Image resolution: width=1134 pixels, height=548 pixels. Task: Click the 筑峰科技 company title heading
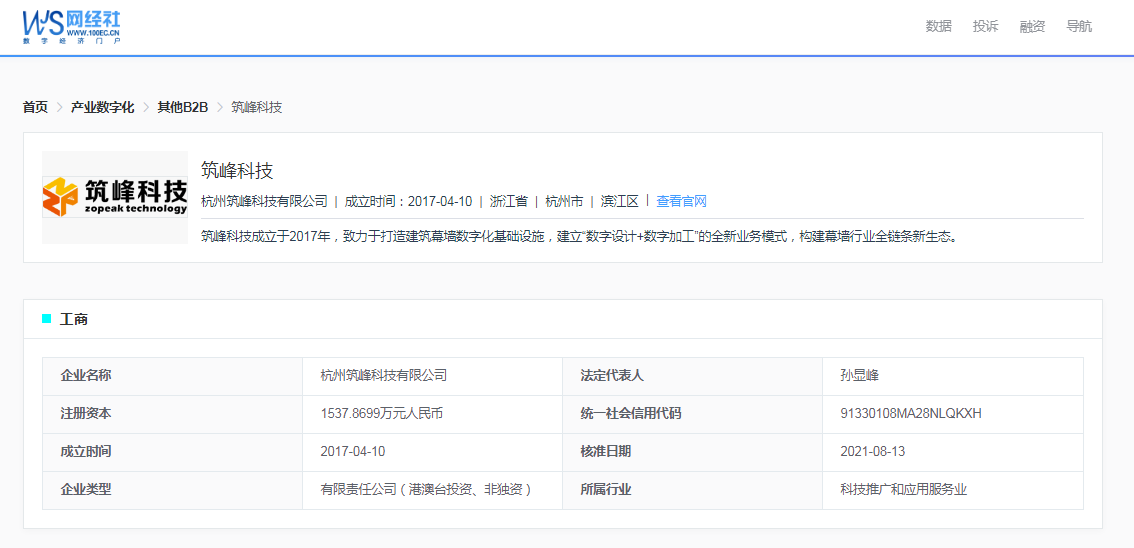tap(237, 171)
